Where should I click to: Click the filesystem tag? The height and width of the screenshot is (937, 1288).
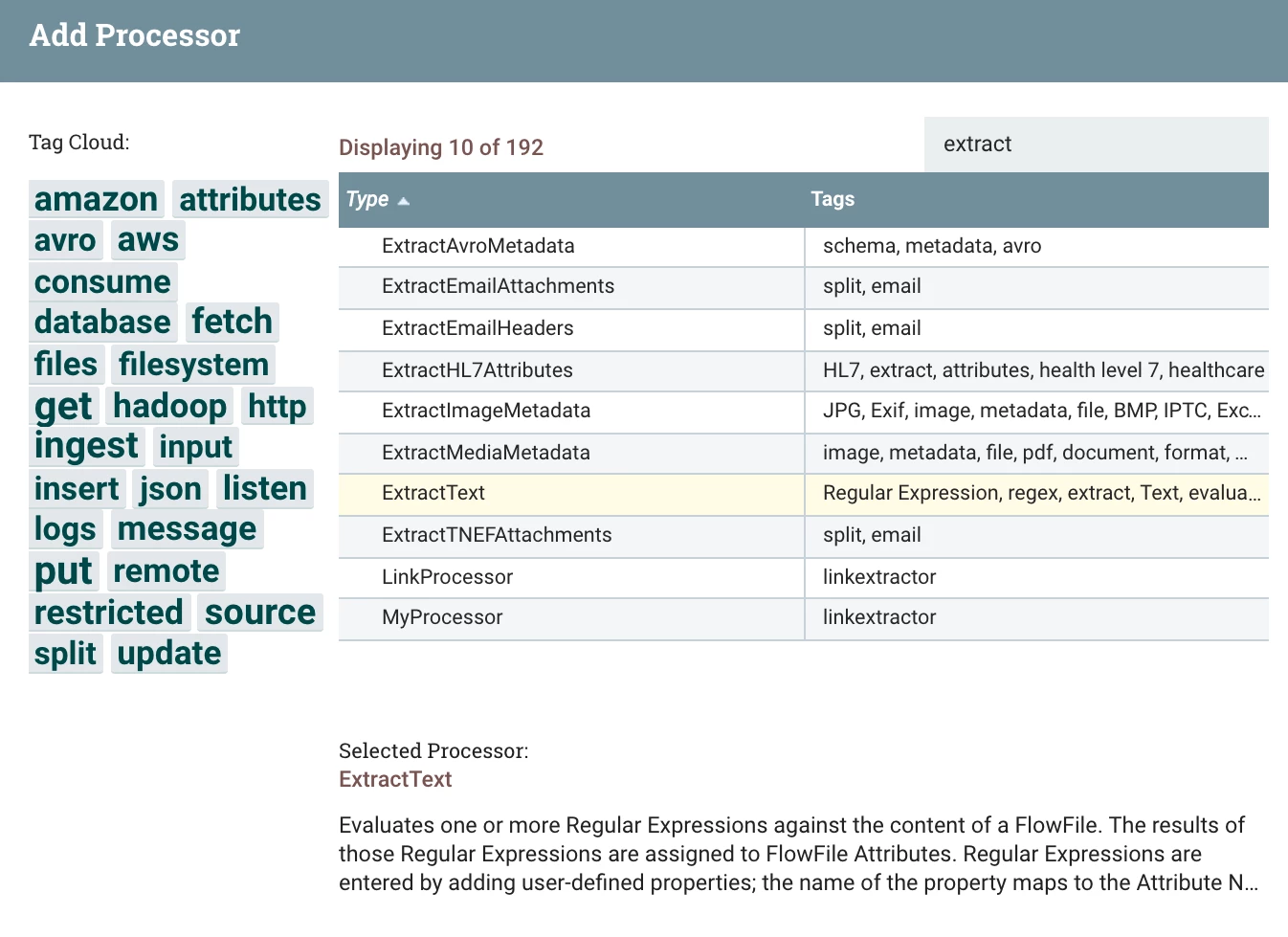(194, 364)
